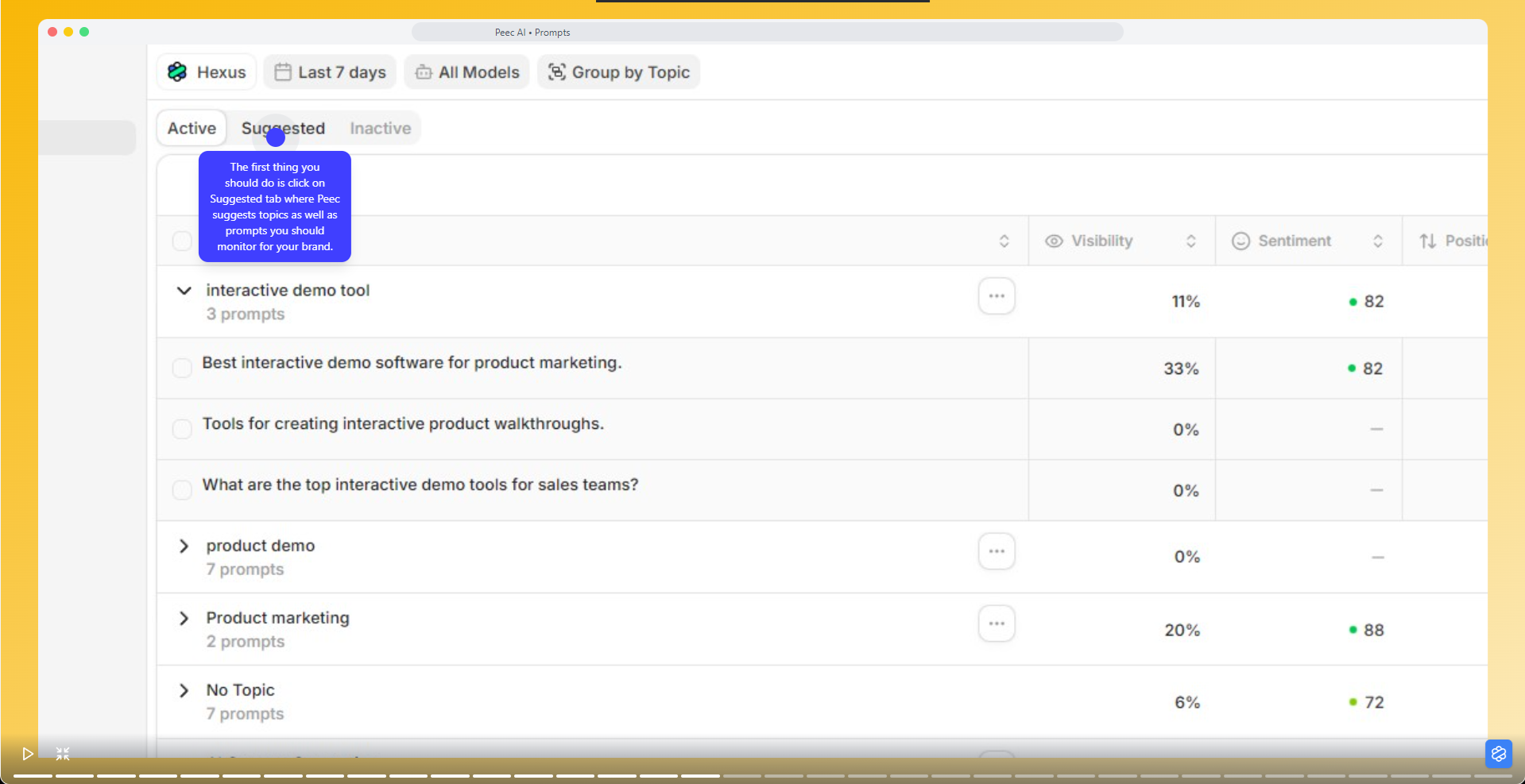
Task: Open the Last 7 days date filter
Action: tap(331, 72)
